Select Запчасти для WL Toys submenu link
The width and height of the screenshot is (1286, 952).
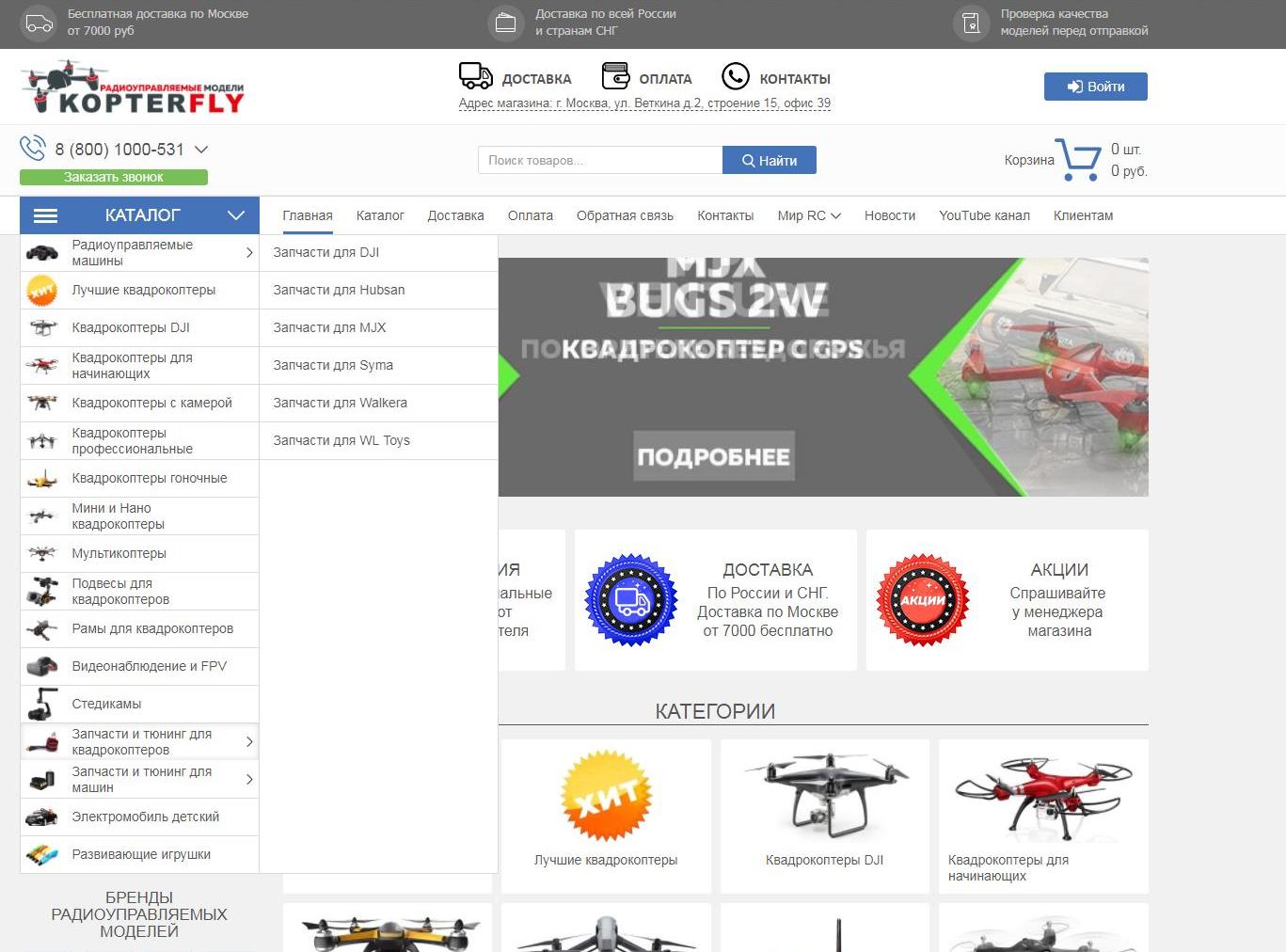341,440
